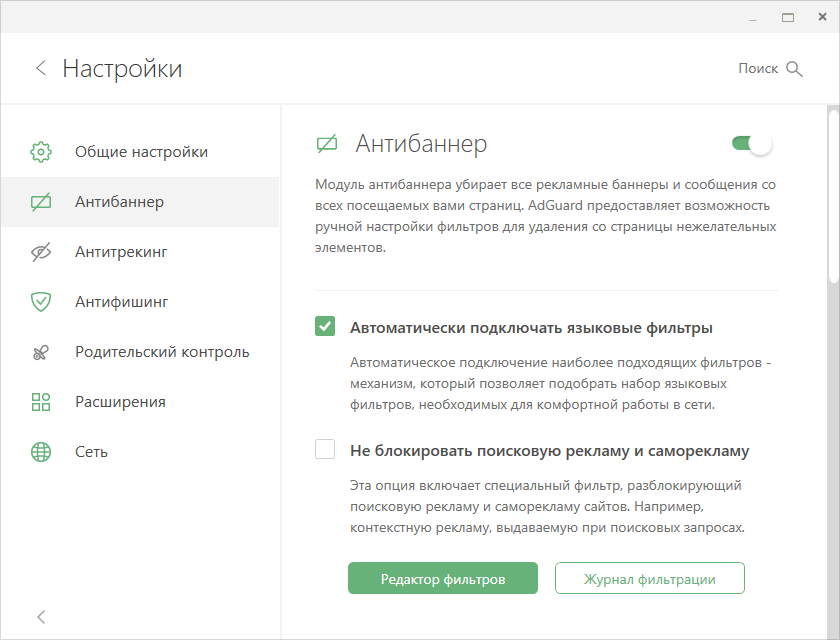
Task: Click the blocks icon next to Расширения
Action: tap(41, 401)
